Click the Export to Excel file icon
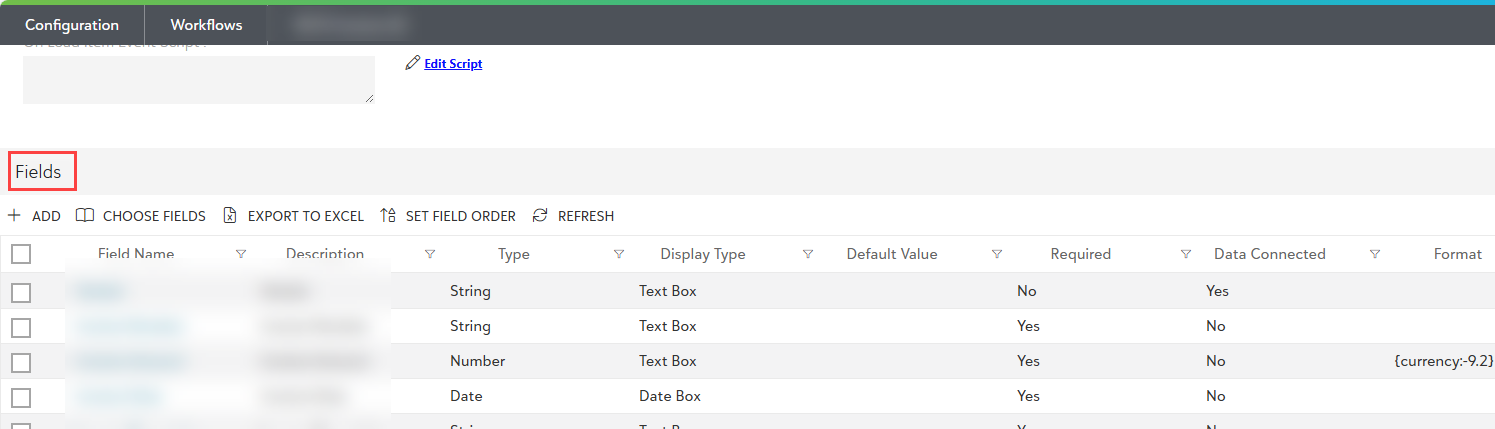The width and height of the screenshot is (1495, 429). 230,216
